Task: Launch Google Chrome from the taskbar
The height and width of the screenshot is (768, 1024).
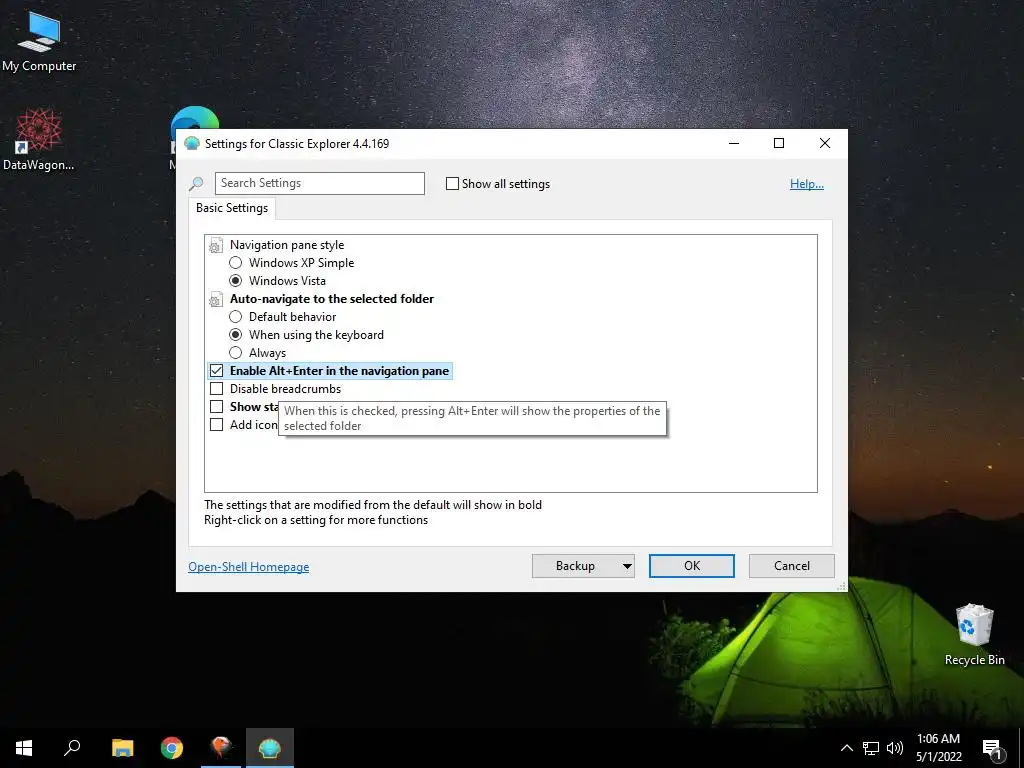Action: pyautogui.click(x=172, y=748)
